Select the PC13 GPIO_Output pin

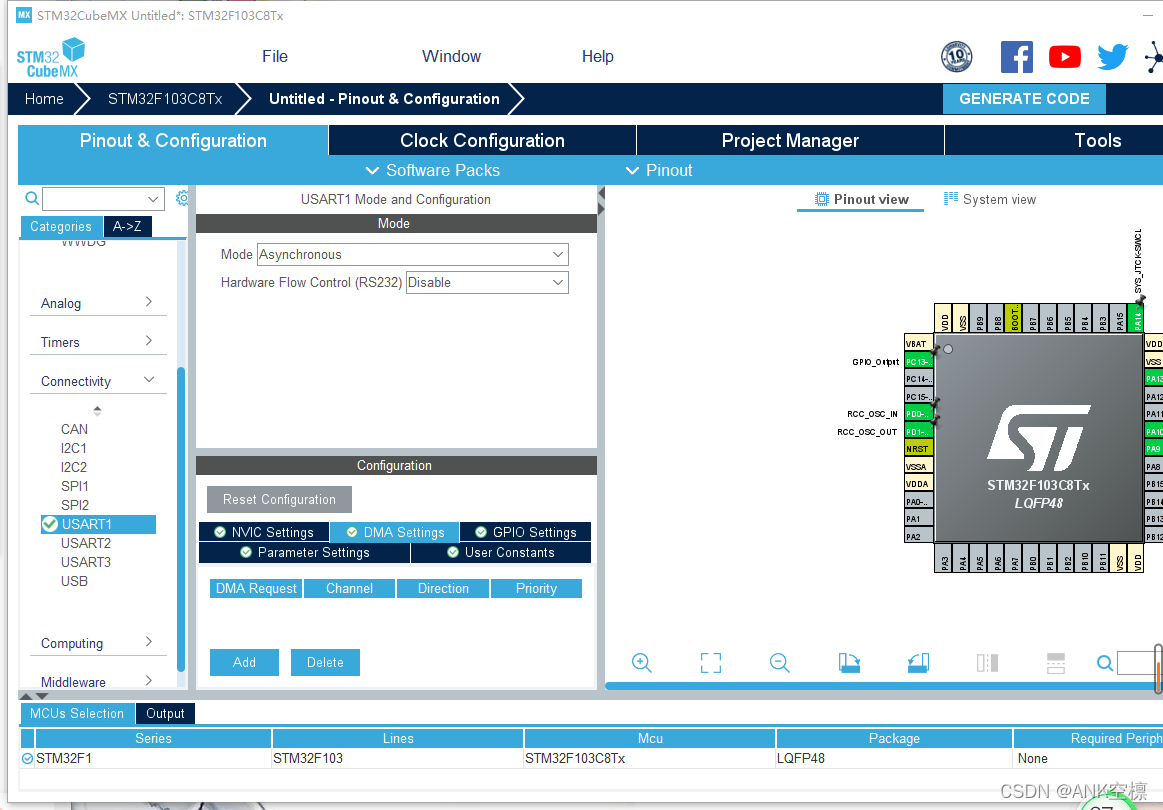(x=918, y=361)
